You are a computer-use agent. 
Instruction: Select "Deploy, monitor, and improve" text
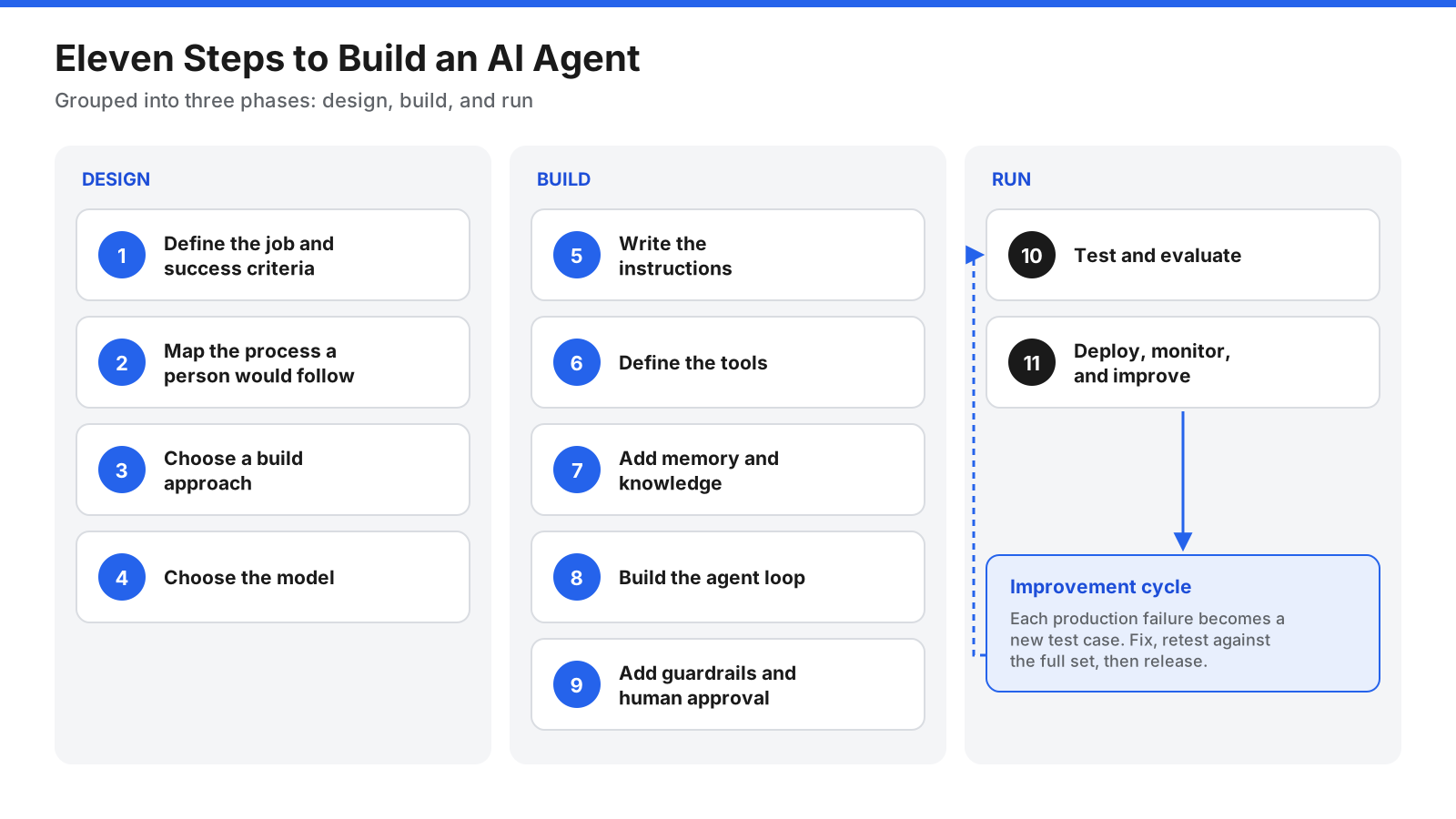point(1152,363)
